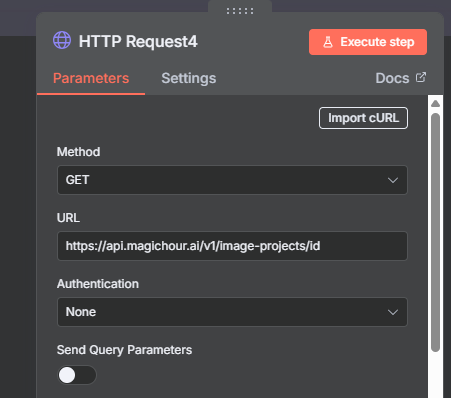Click the scrollbar up arrow
Screen dimensions: 451x398
435,104
